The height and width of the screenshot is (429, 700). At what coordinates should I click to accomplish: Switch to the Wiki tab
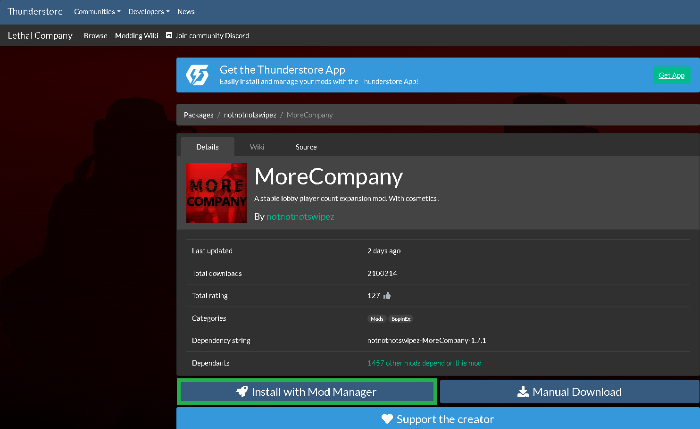257,147
